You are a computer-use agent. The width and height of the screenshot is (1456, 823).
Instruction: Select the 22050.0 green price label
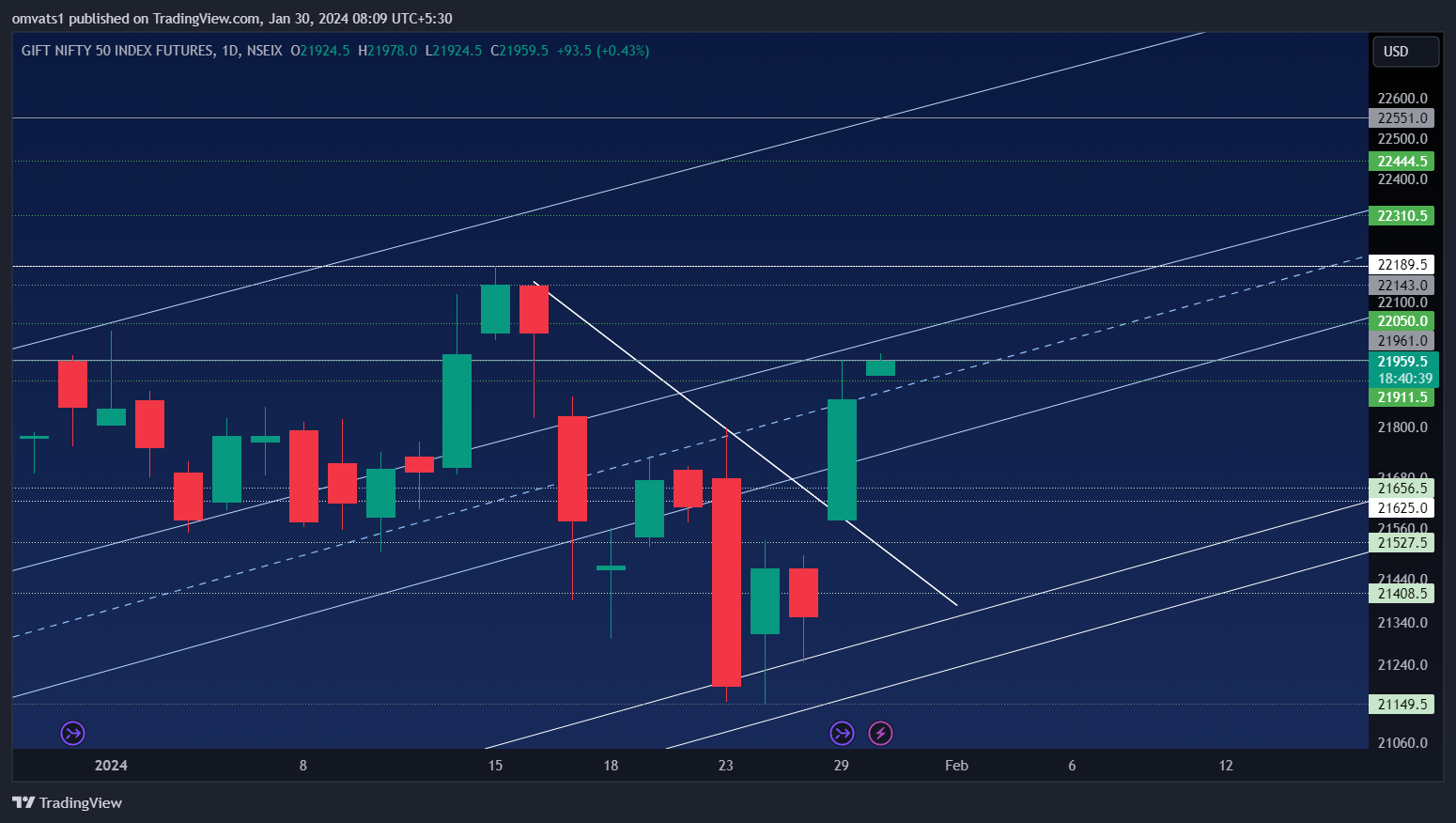point(1402,321)
